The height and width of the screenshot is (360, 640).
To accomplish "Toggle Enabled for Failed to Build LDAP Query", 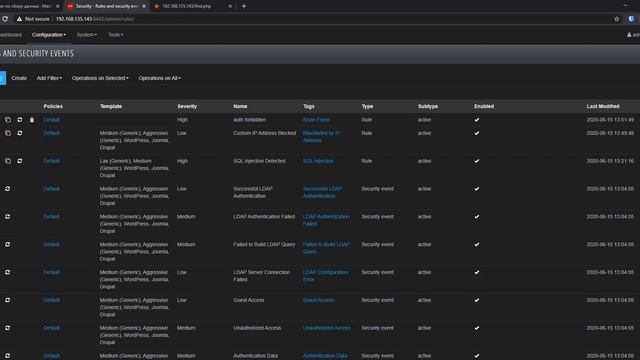I will 477,244.
